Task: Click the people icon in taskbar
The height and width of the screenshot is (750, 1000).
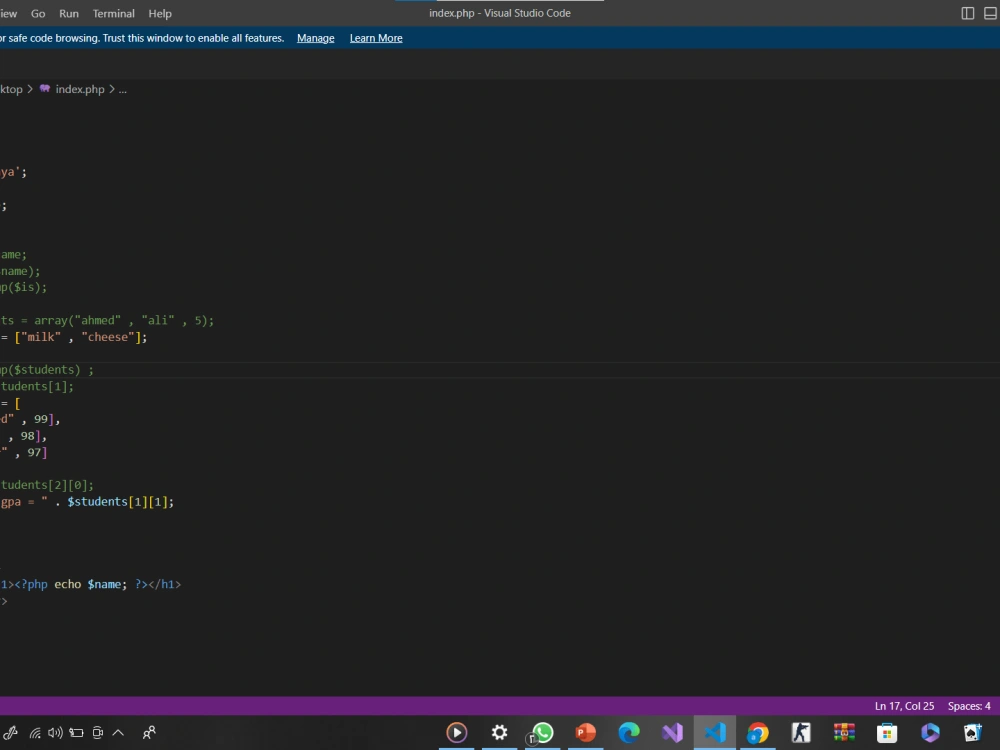Action: coord(149,733)
